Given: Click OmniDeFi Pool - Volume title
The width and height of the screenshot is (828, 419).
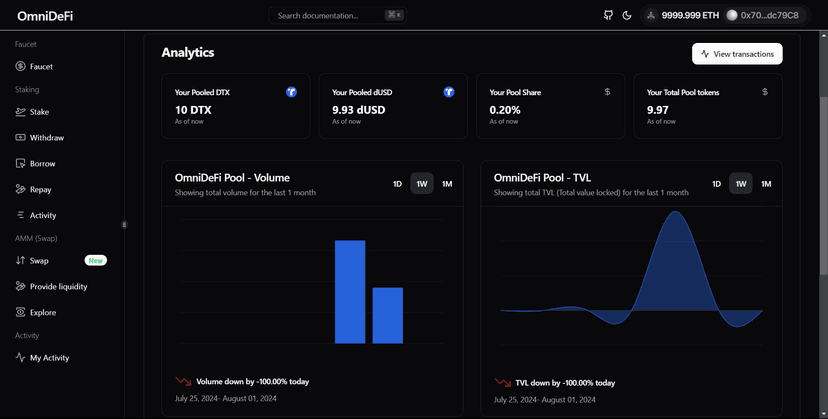Looking at the screenshot, I should click(232, 178).
